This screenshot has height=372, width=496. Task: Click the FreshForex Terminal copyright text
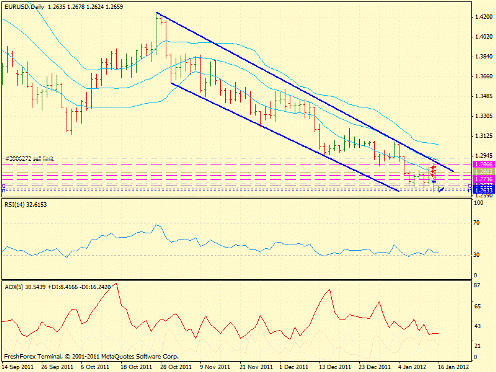[91, 356]
